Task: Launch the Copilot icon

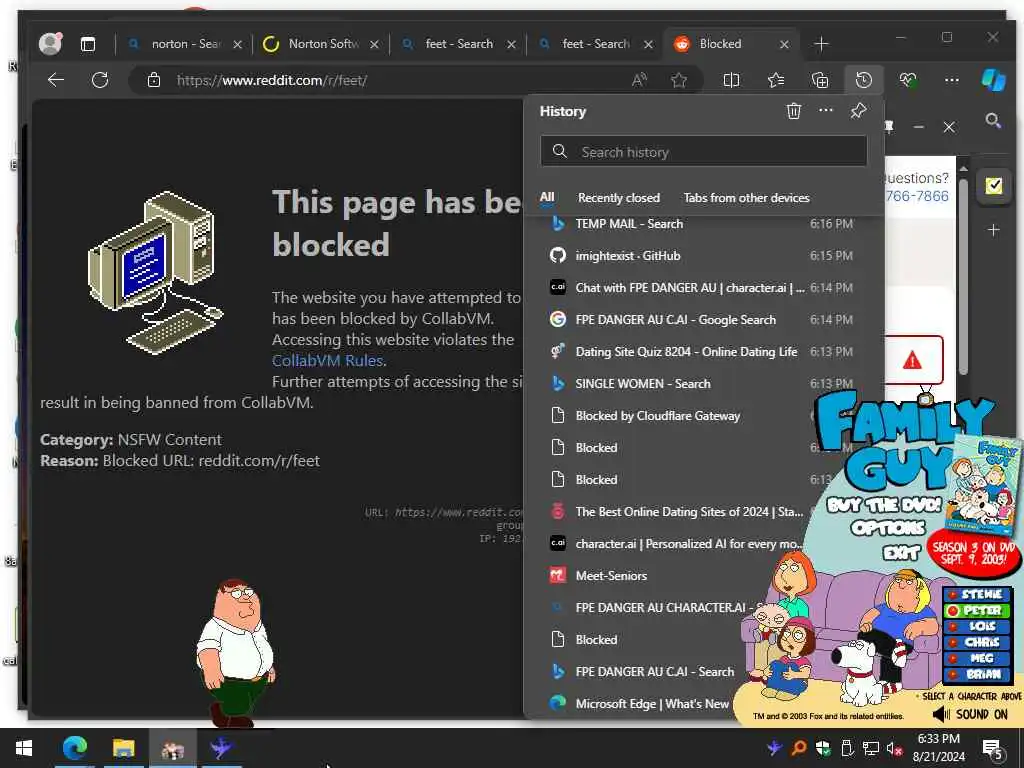Action: point(993,80)
